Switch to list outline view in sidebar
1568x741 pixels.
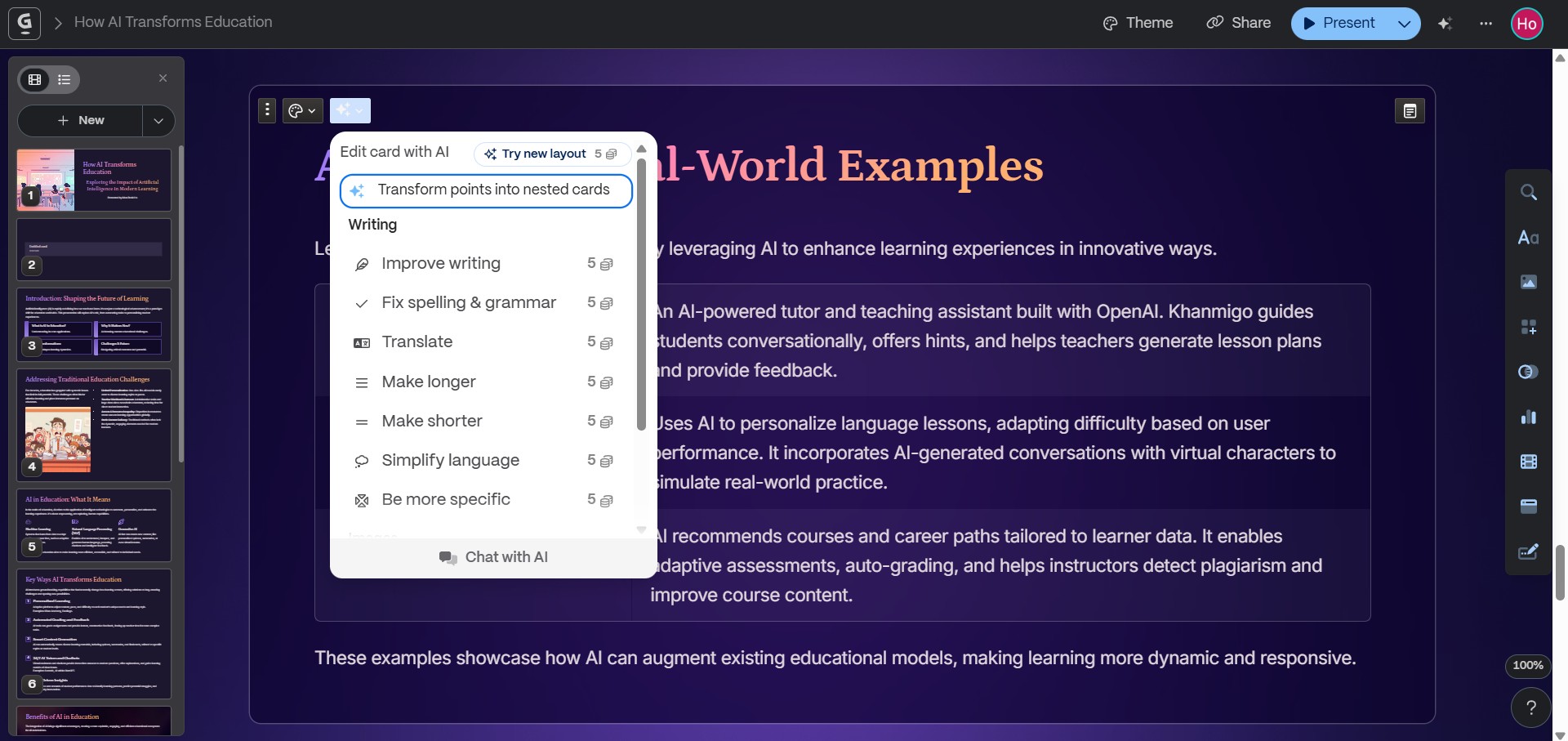[65, 79]
